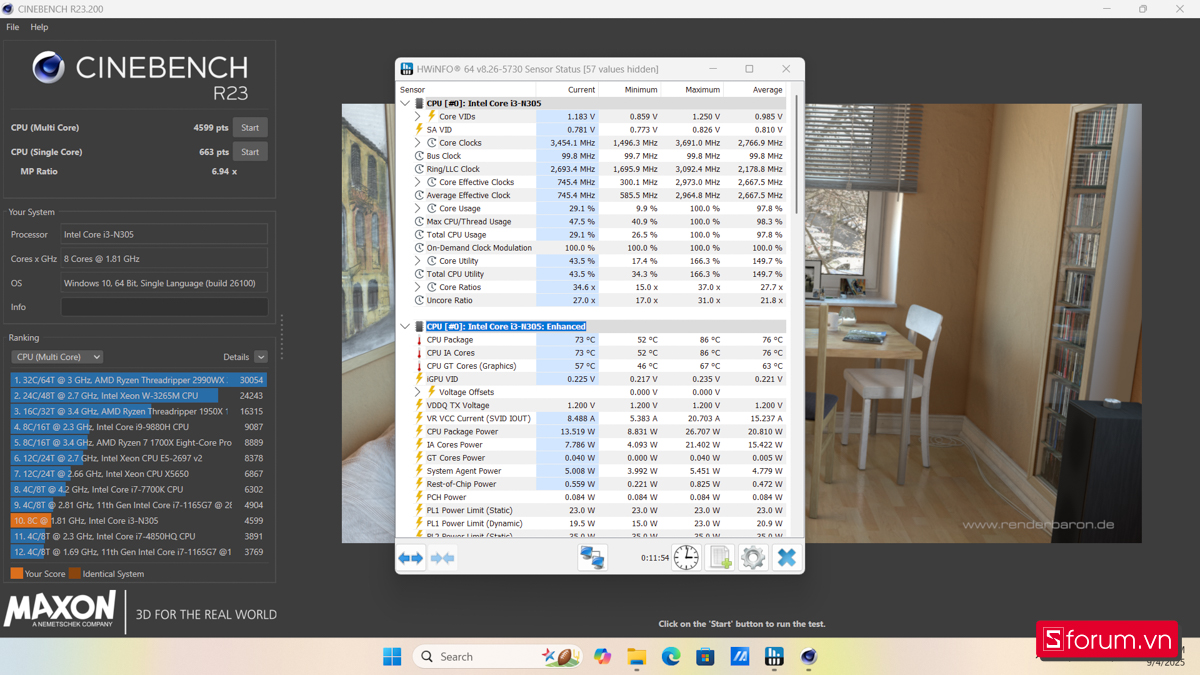1200x675 pixels.
Task: Expand the Core VIDs row
Action: (x=418, y=116)
